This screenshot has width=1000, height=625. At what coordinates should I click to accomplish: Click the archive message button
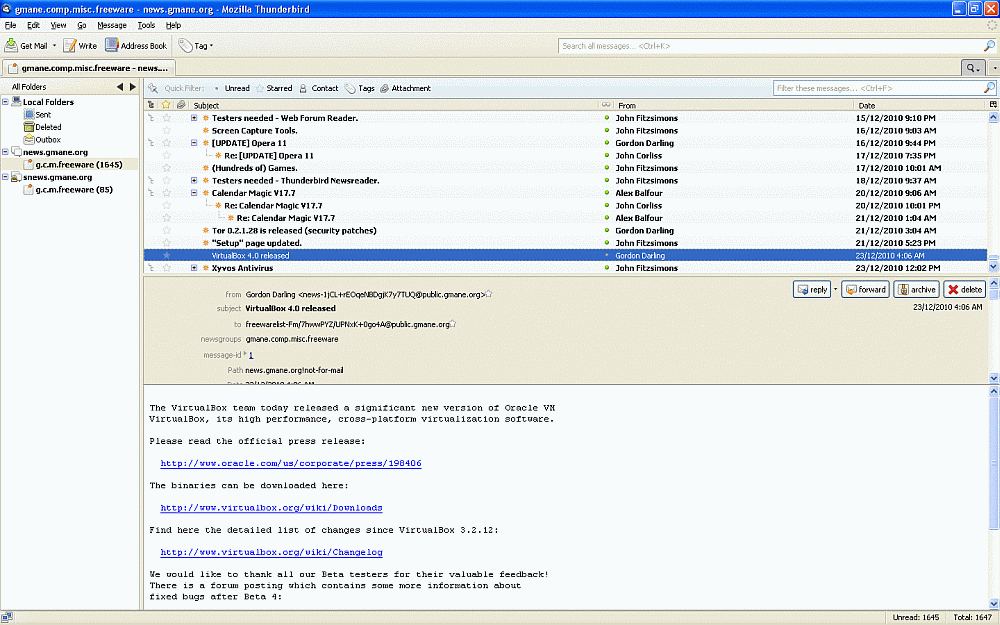916,289
